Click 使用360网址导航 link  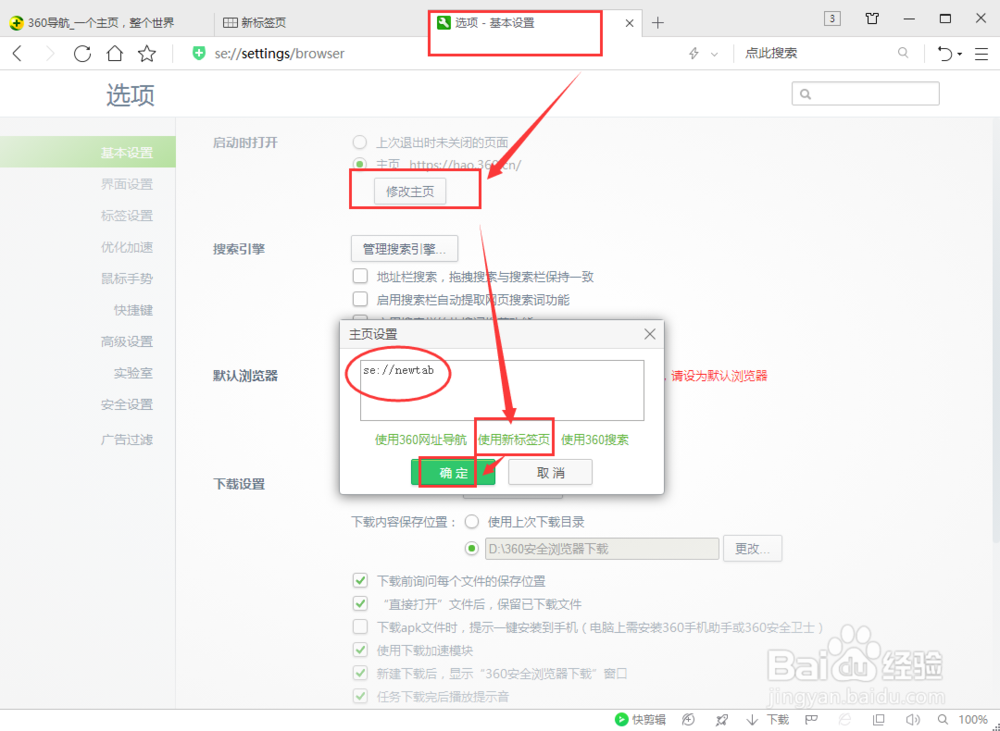pyautogui.click(x=420, y=439)
